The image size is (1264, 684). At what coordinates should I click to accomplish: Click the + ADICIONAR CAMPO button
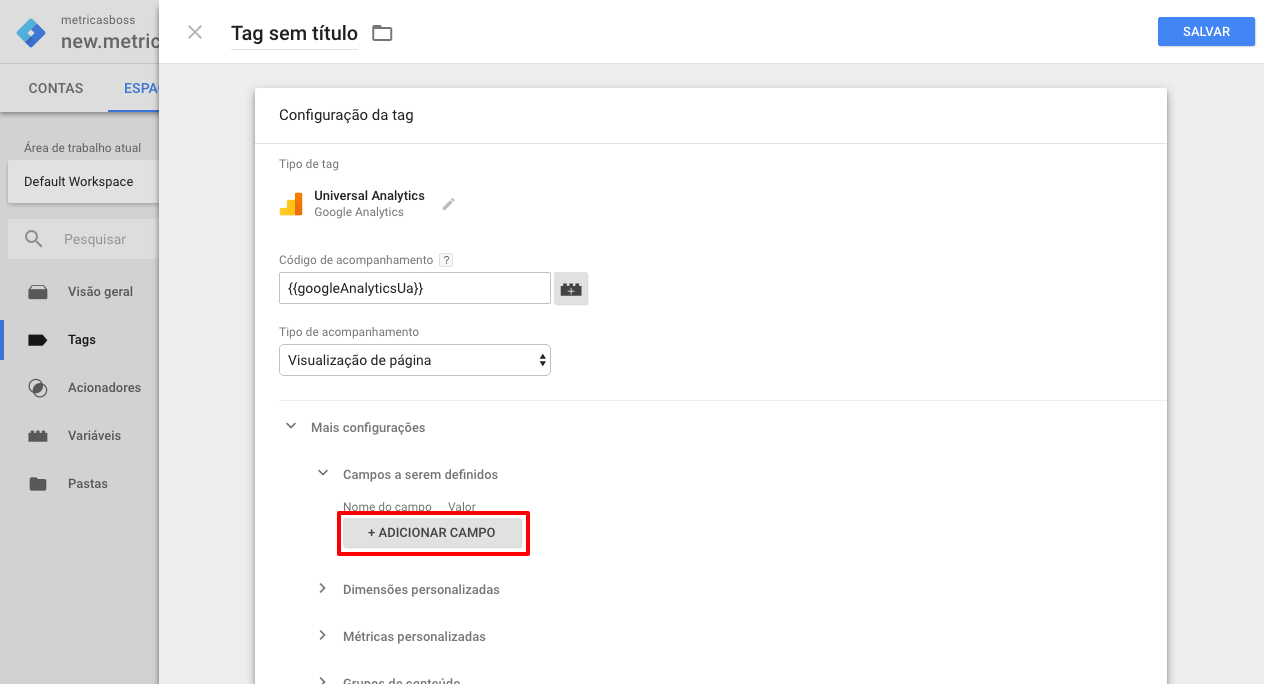coord(432,533)
